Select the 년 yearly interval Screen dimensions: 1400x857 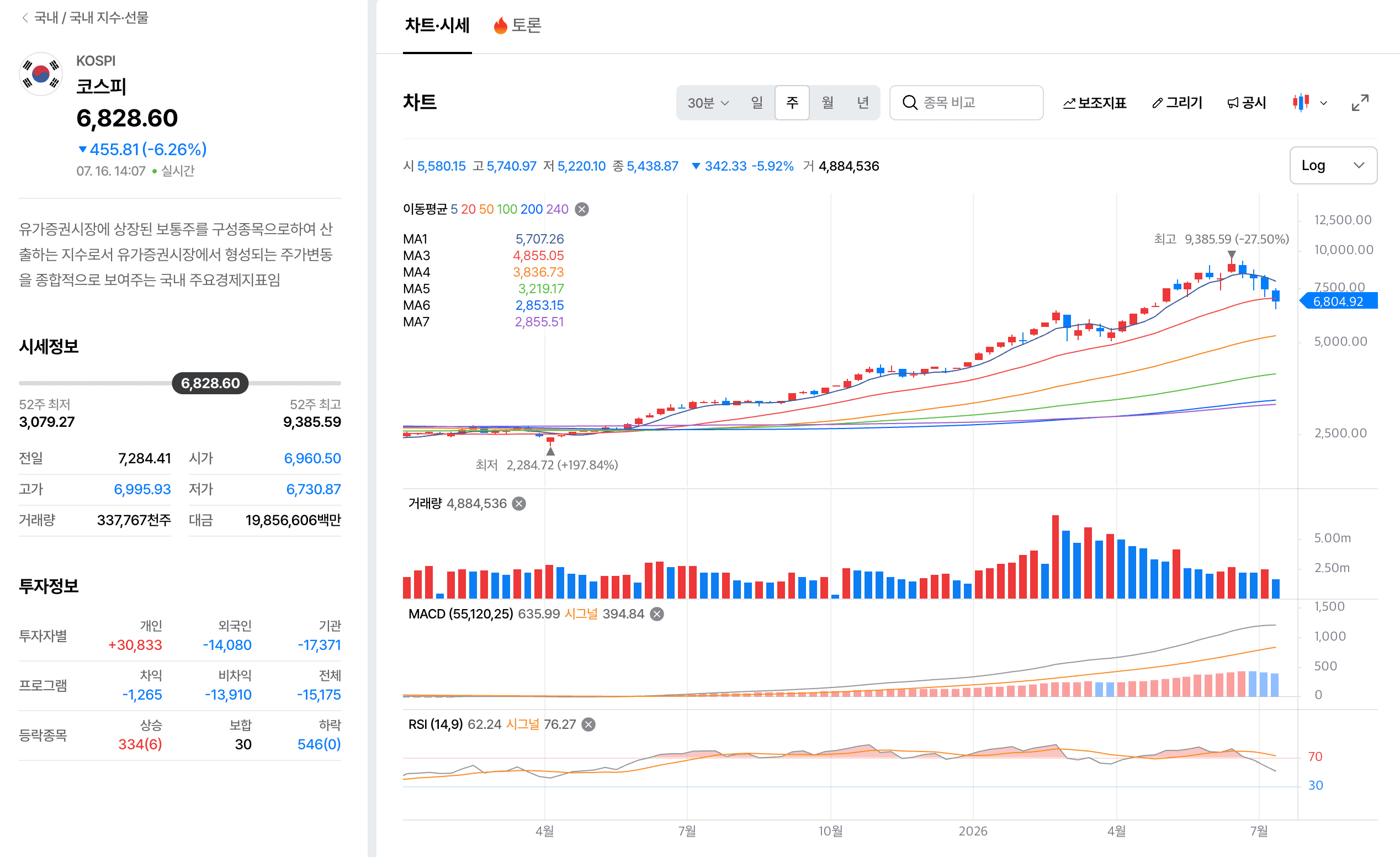point(862,103)
